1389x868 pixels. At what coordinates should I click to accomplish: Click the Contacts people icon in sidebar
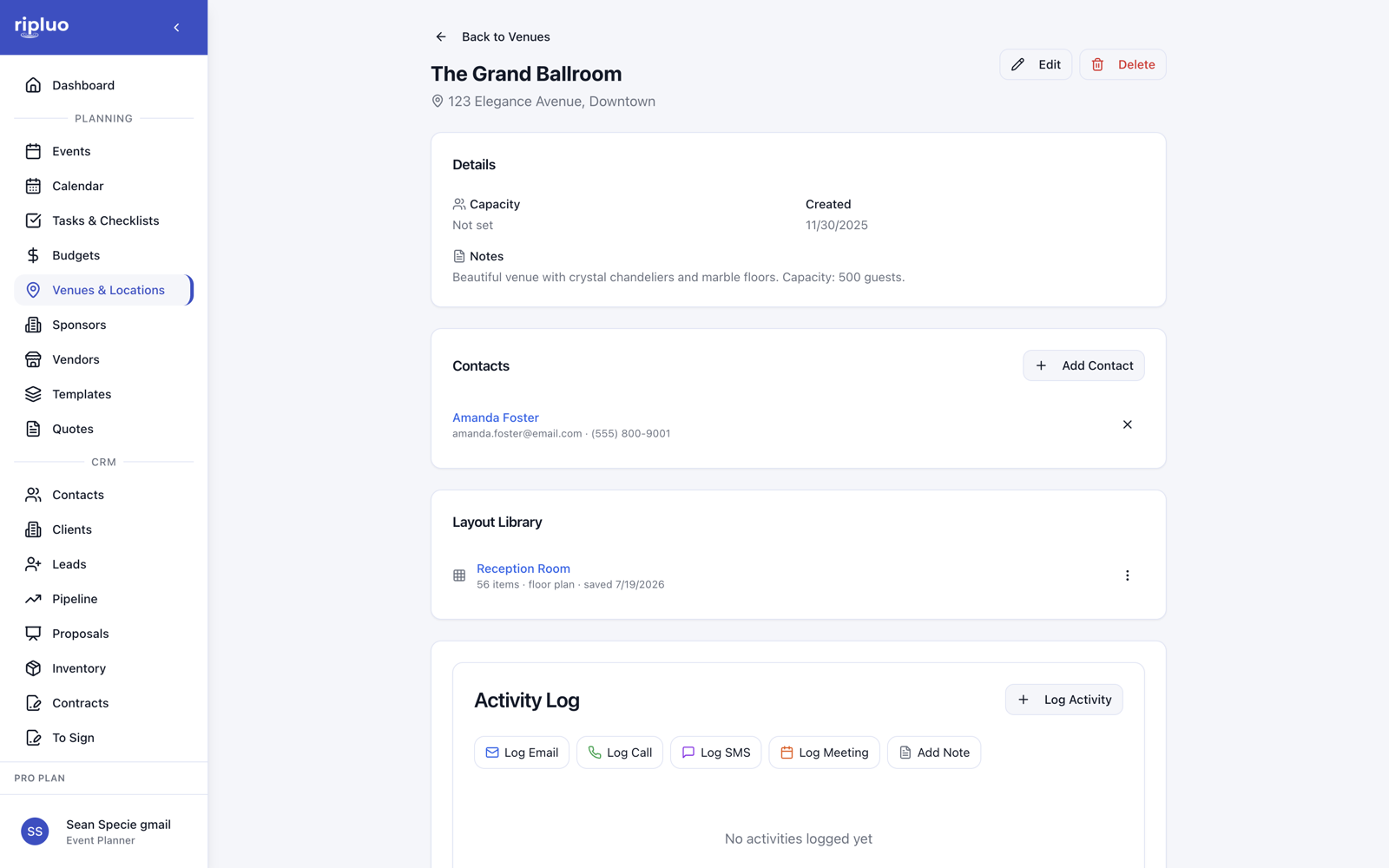tap(33, 495)
